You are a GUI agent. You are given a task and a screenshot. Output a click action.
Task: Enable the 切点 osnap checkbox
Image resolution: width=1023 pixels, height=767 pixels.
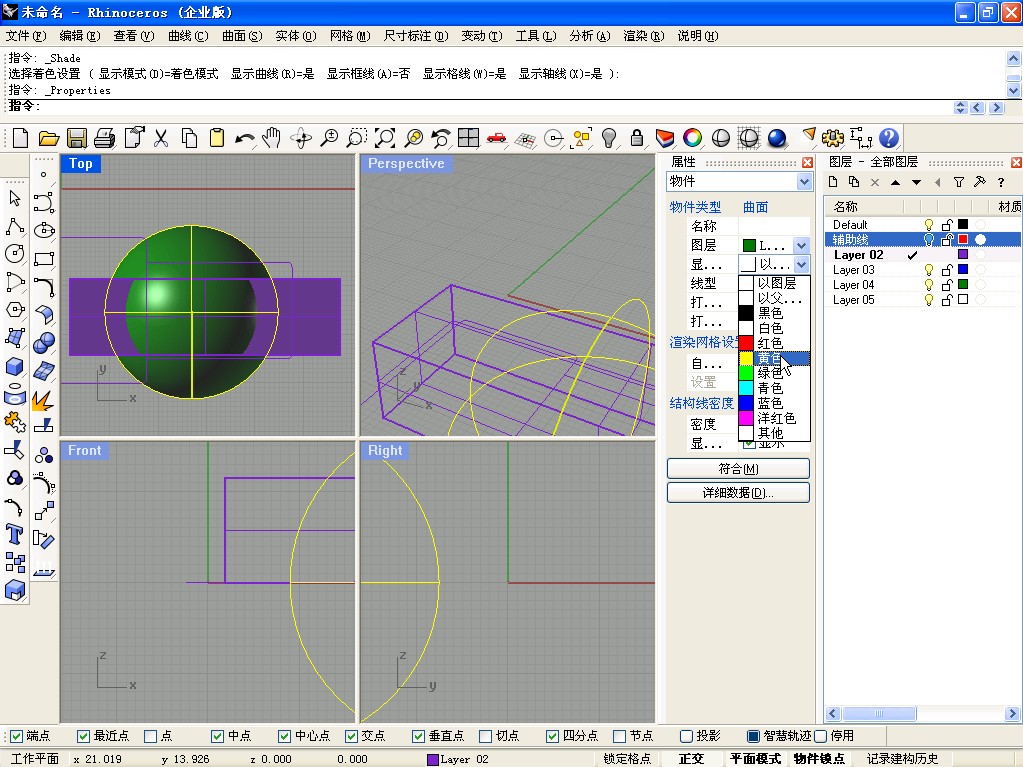[486, 736]
